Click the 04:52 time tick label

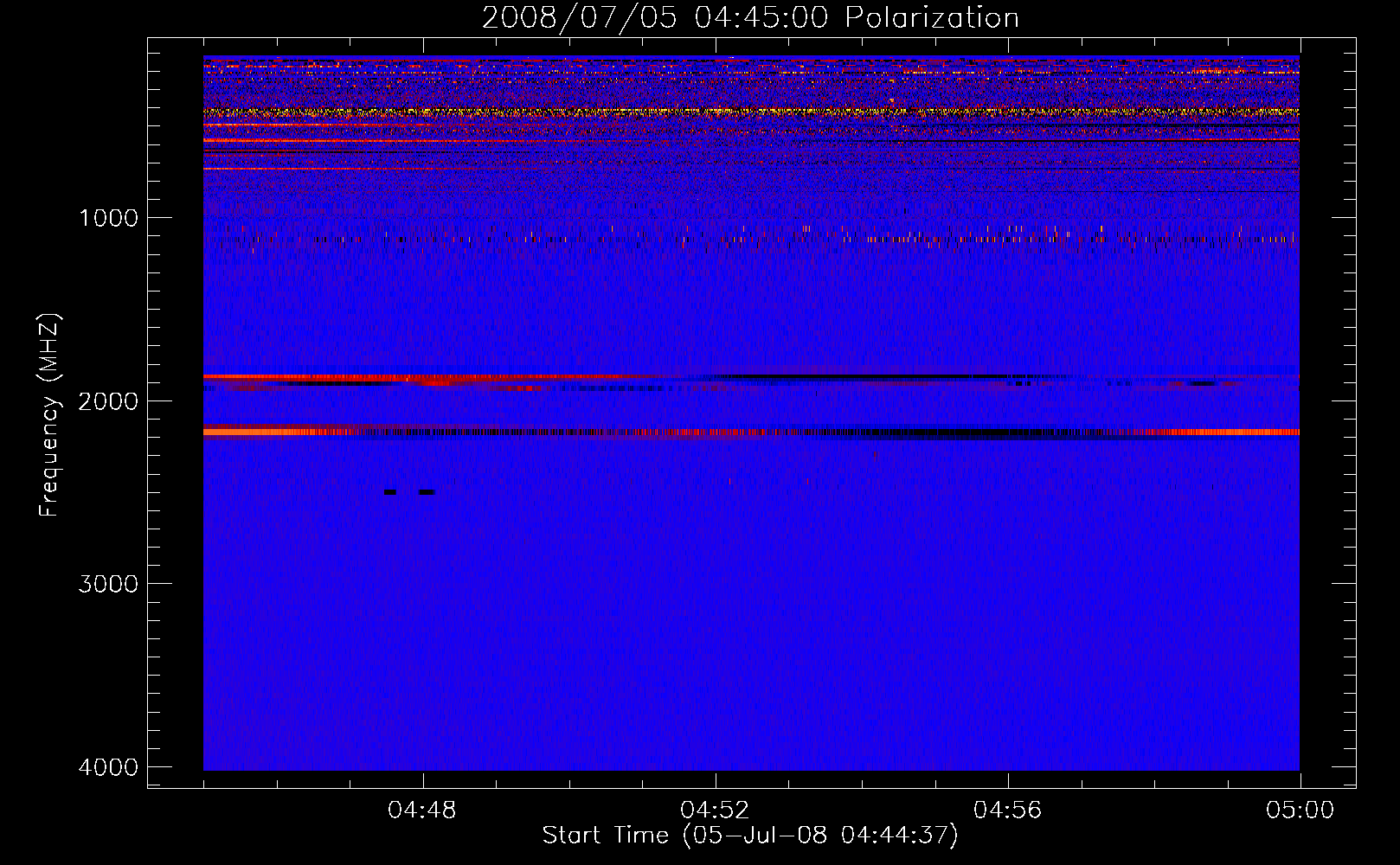(x=715, y=811)
